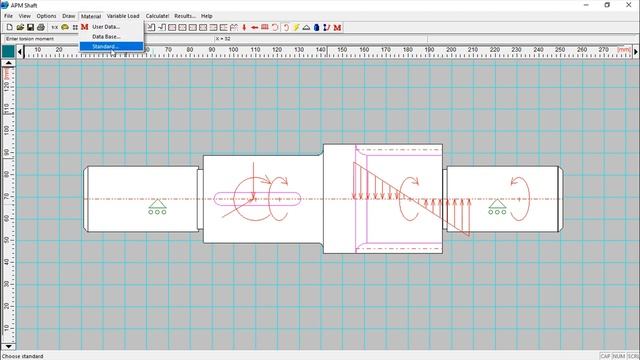Click the 'Choose standard' status bar text

coord(22,356)
